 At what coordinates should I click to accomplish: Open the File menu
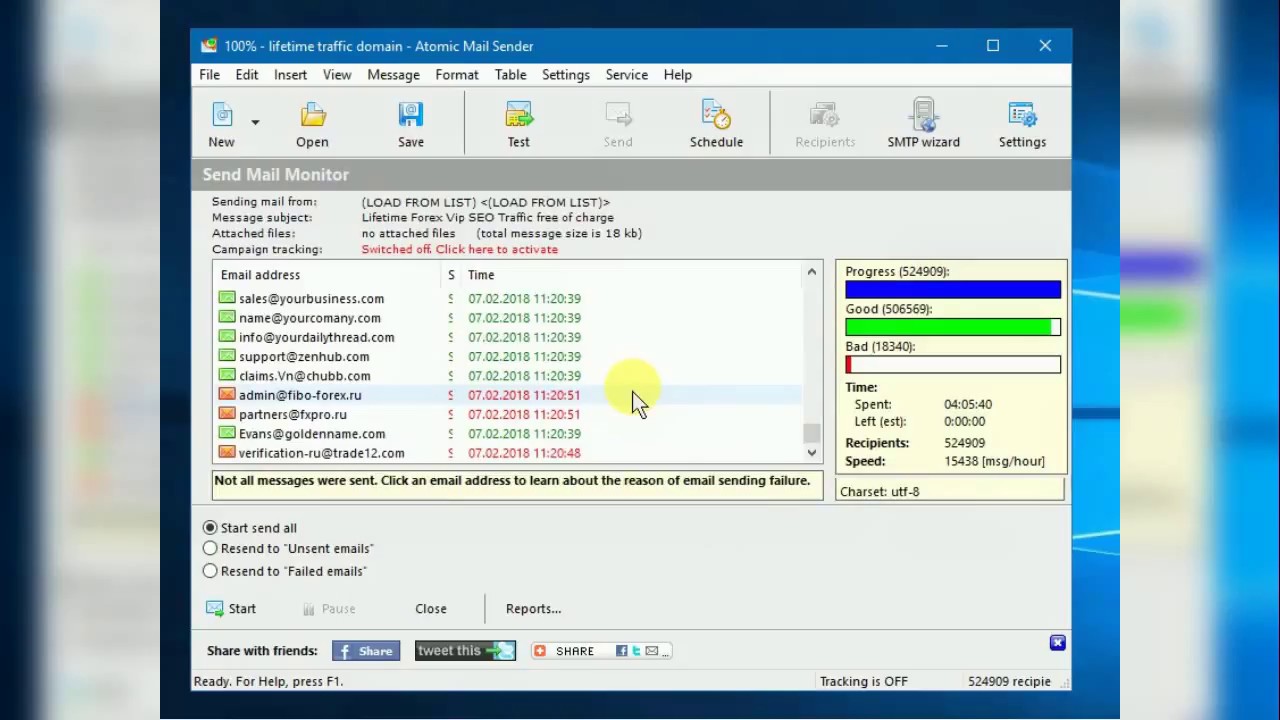(x=209, y=75)
